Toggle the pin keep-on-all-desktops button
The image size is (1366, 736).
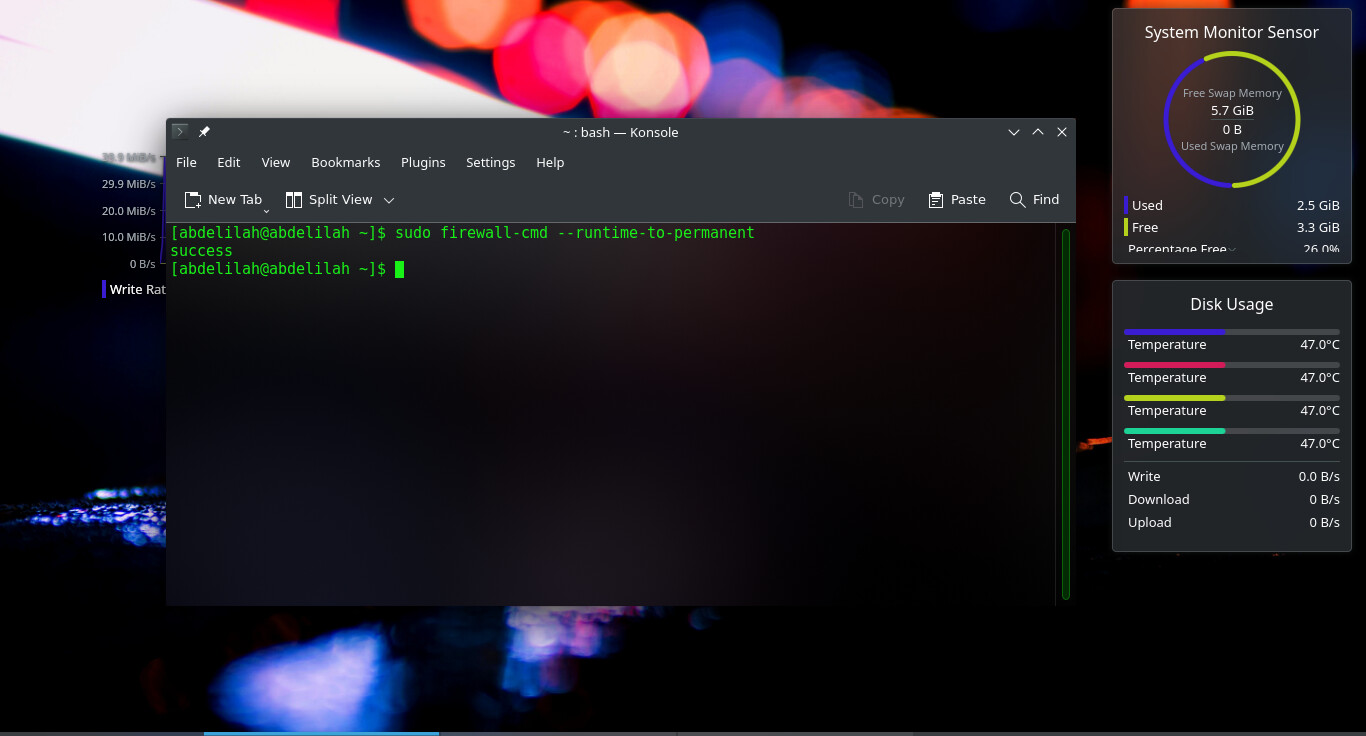[204, 132]
